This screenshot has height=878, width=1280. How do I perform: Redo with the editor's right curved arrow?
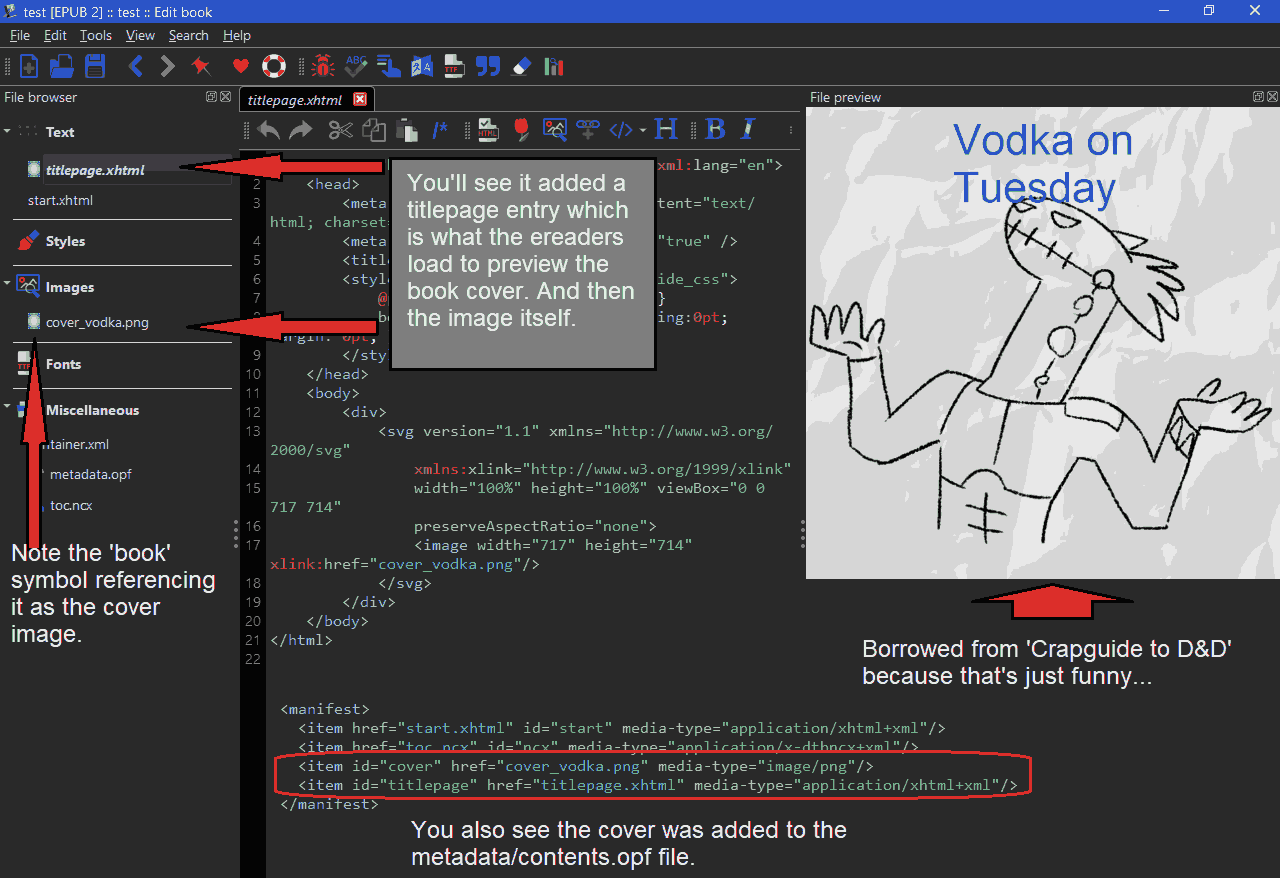click(x=301, y=129)
